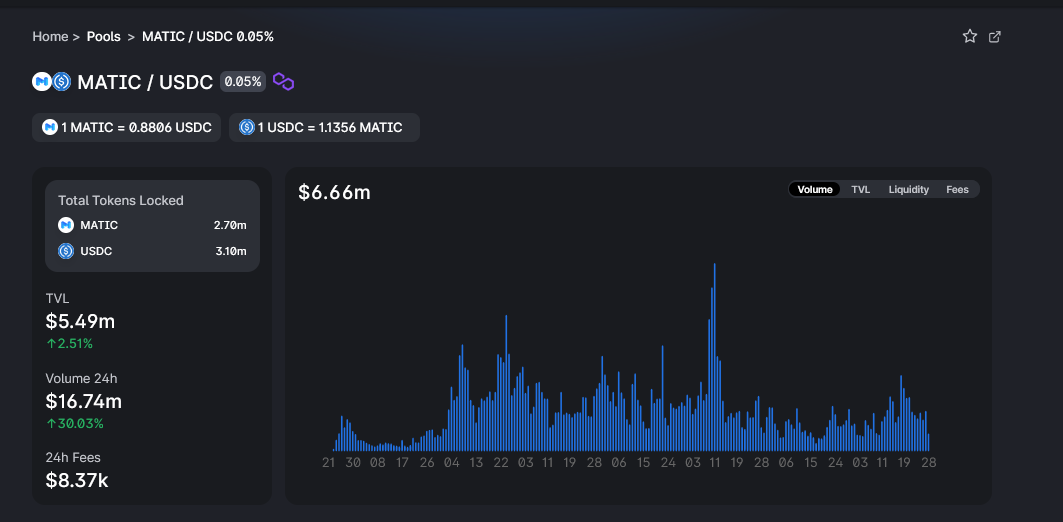Click 24h Fees value $8.37k

(x=77, y=481)
